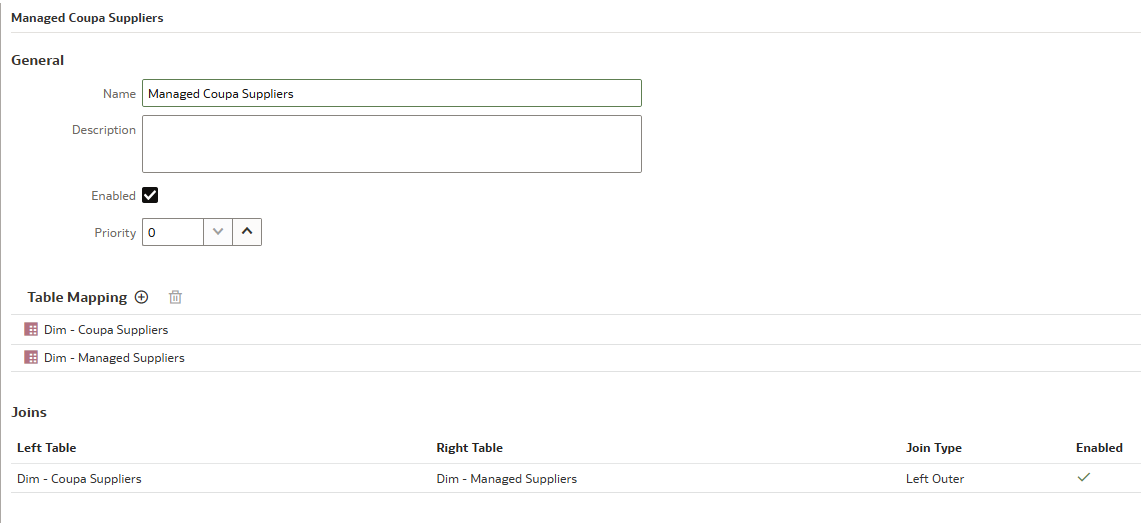
Task: Click the trash icon beside Table Mapping
Action: [175, 297]
